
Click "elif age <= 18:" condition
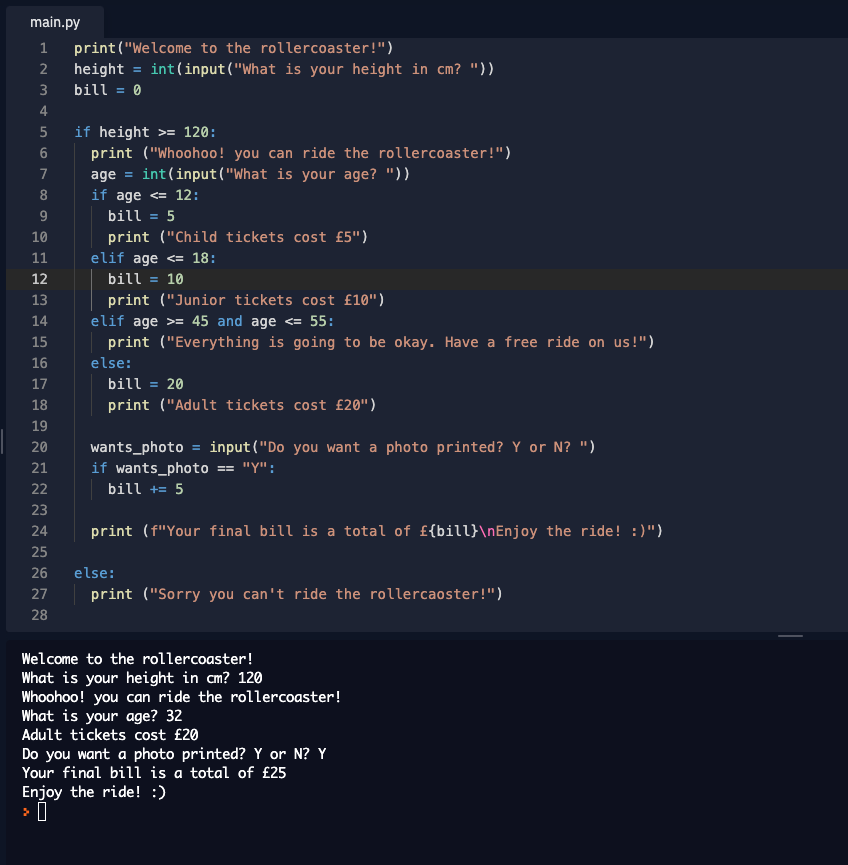click(x=153, y=258)
